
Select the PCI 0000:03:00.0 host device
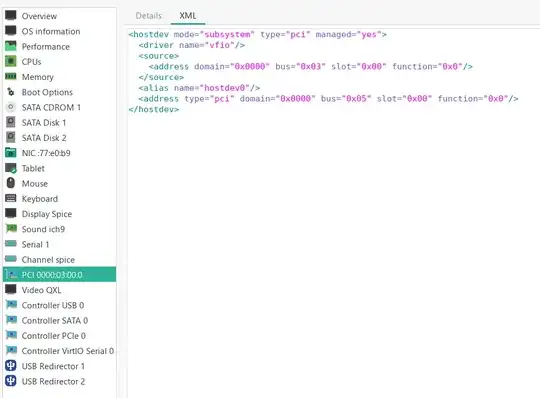click(x=59, y=275)
